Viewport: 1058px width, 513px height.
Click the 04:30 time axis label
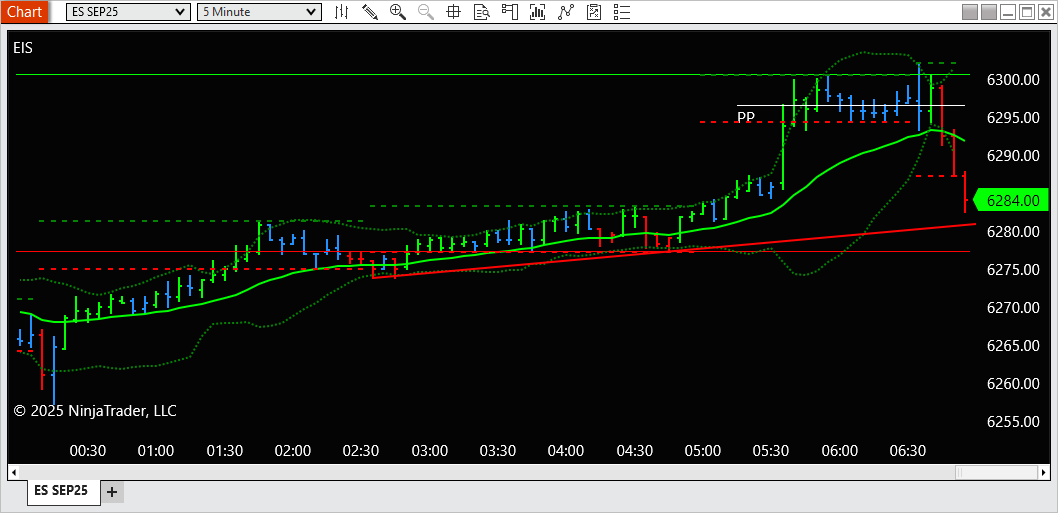click(x=634, y=450)
